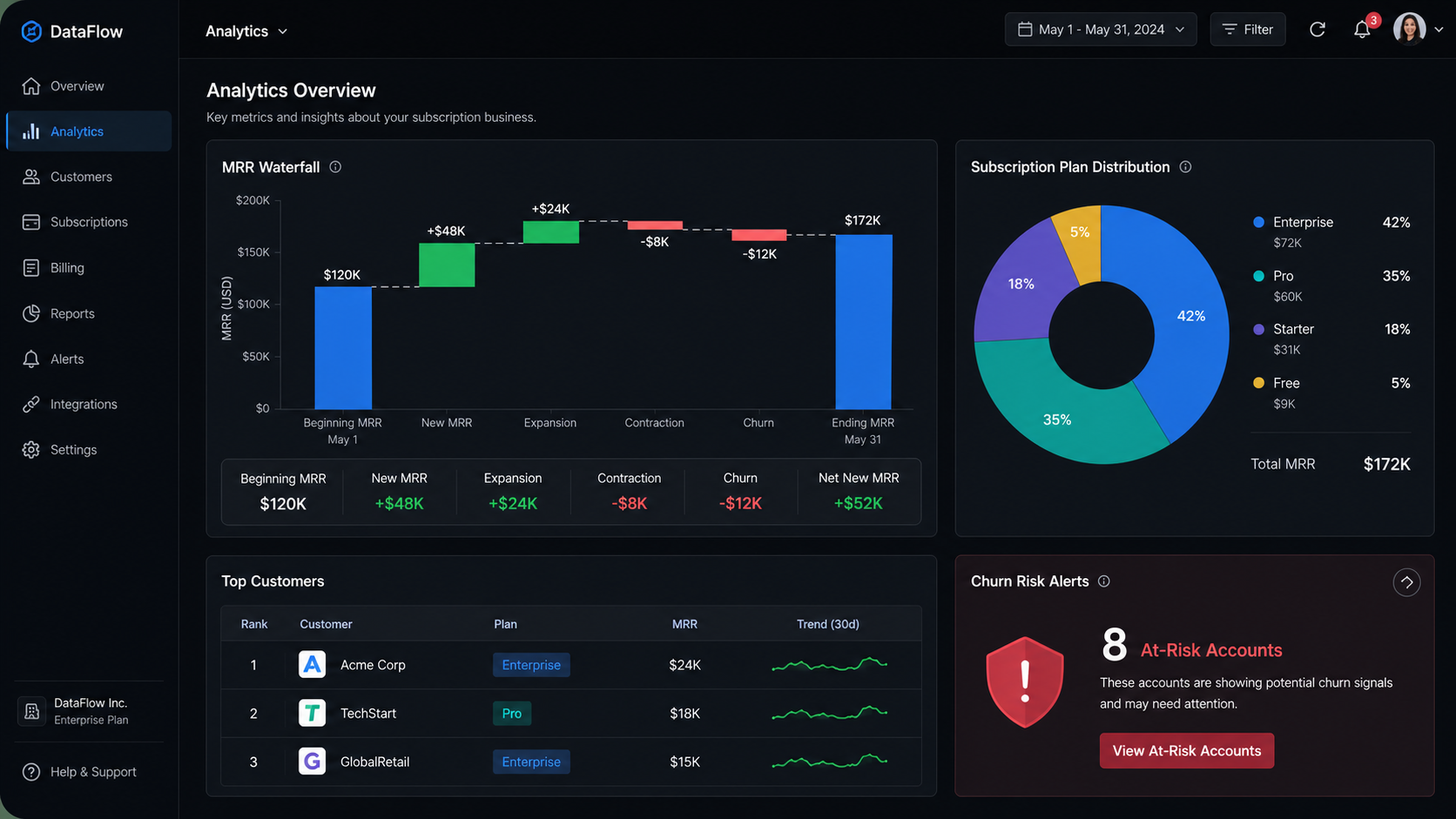Open notifications bell with badge 3
1456x819 pixels.
tap(1363, 30)
